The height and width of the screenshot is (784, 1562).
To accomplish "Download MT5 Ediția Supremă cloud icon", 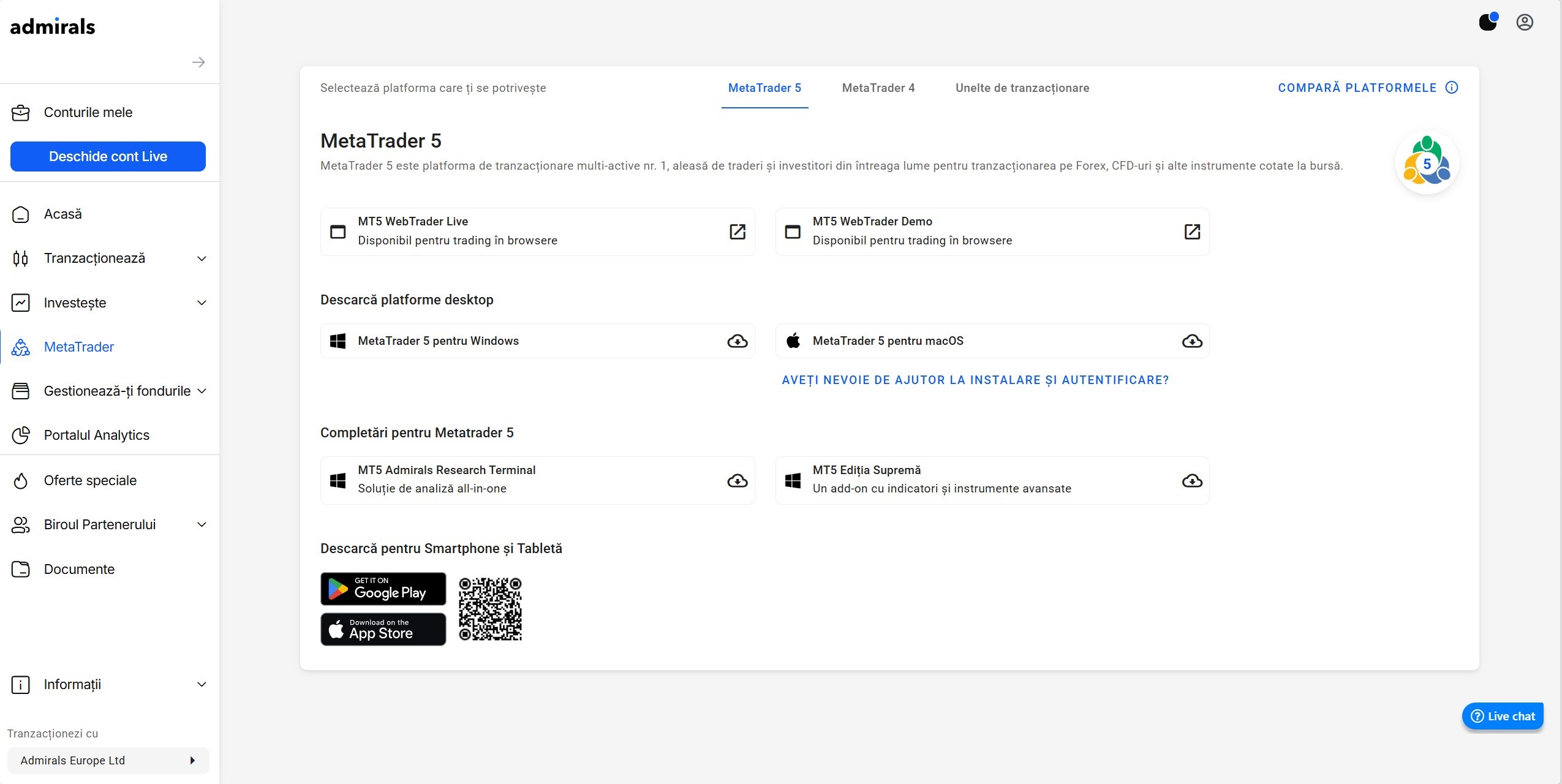I will click(1192, 481).
